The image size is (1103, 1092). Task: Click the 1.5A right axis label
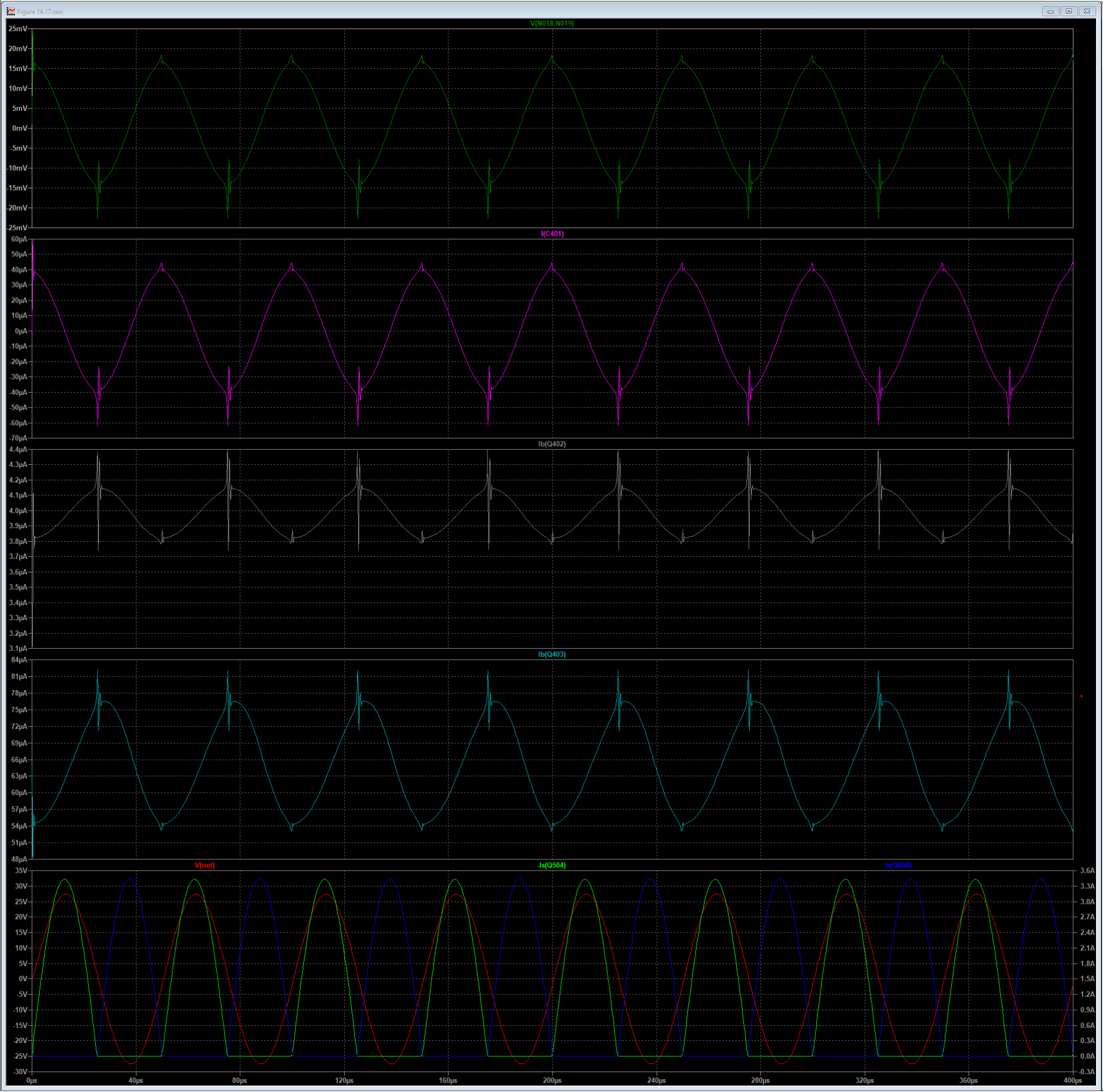(1087, 979)
